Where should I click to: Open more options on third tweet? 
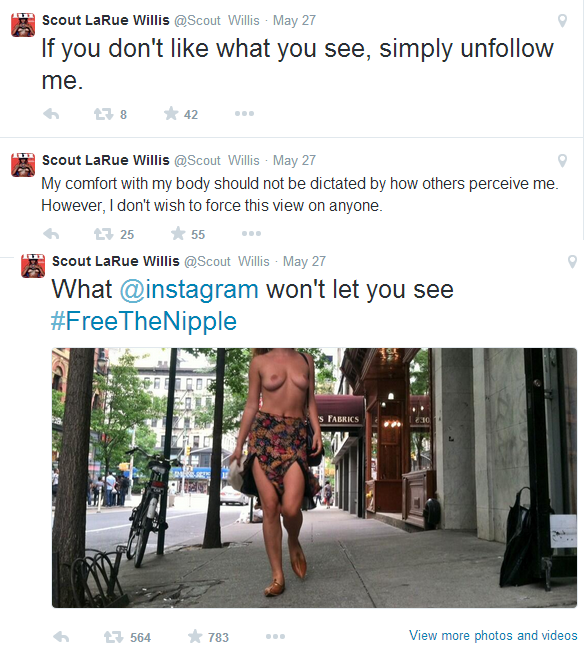pos(275,636)
